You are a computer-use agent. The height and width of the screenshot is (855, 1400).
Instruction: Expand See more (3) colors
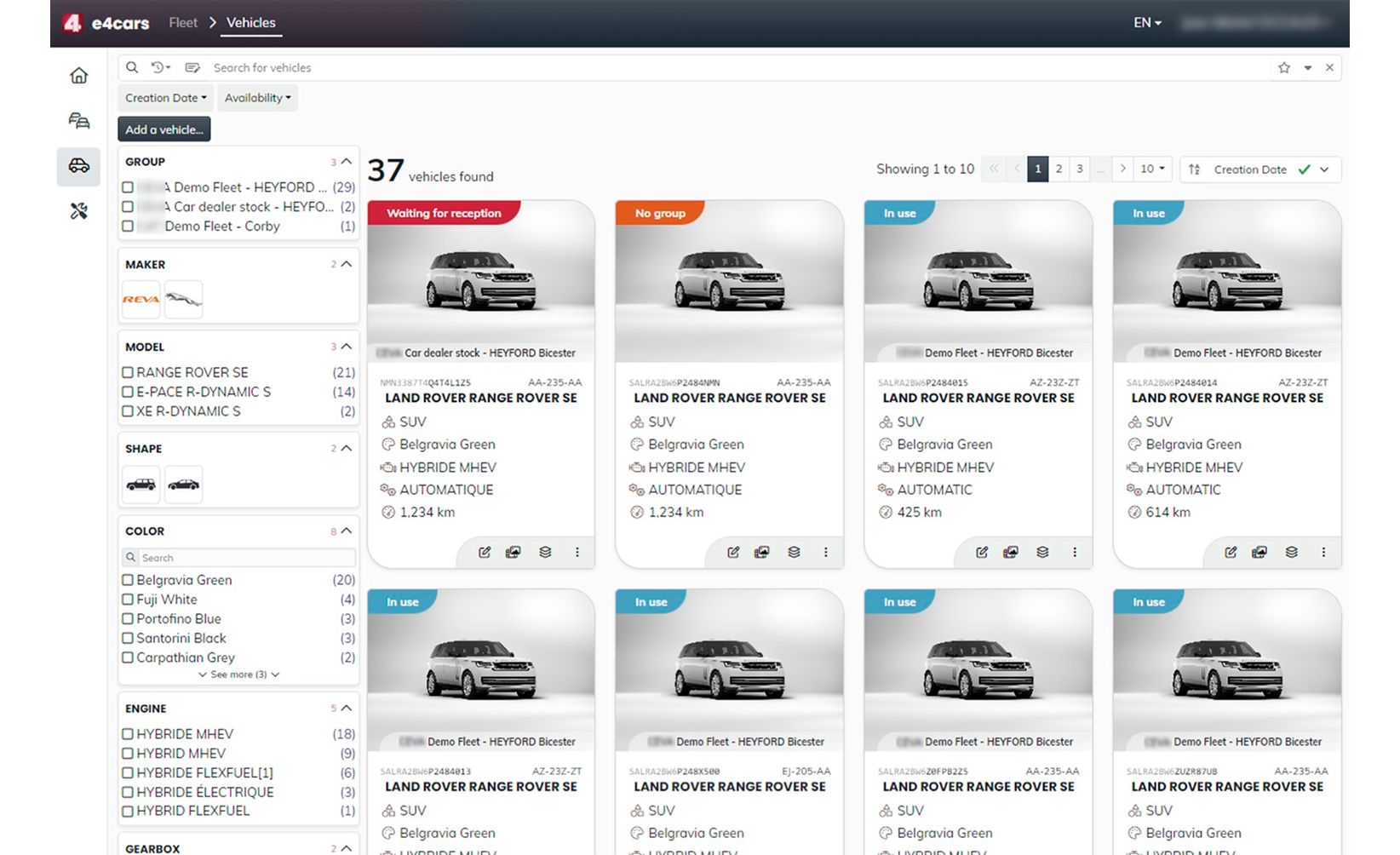(x=238, y=674)
